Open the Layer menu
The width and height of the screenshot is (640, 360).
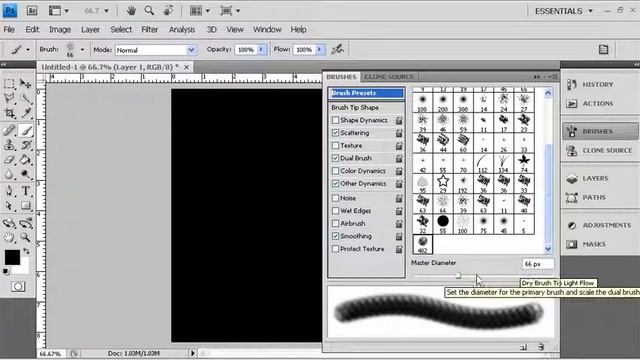tap(90, 29)
